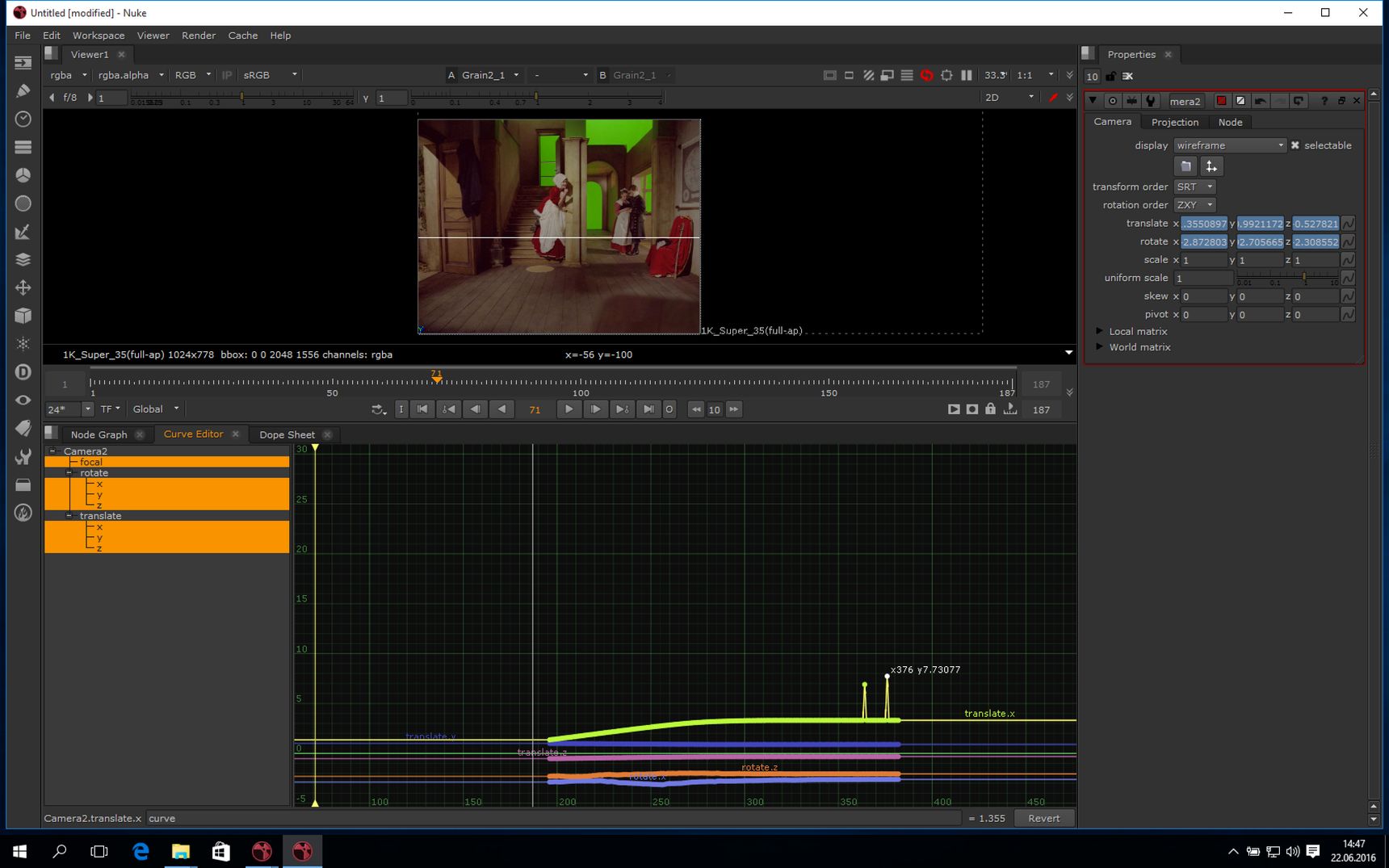This screenshot has height=868, width=1389.
Task: Open the Keyer nodes toolbar menu
Action: [x=23, y=232]
